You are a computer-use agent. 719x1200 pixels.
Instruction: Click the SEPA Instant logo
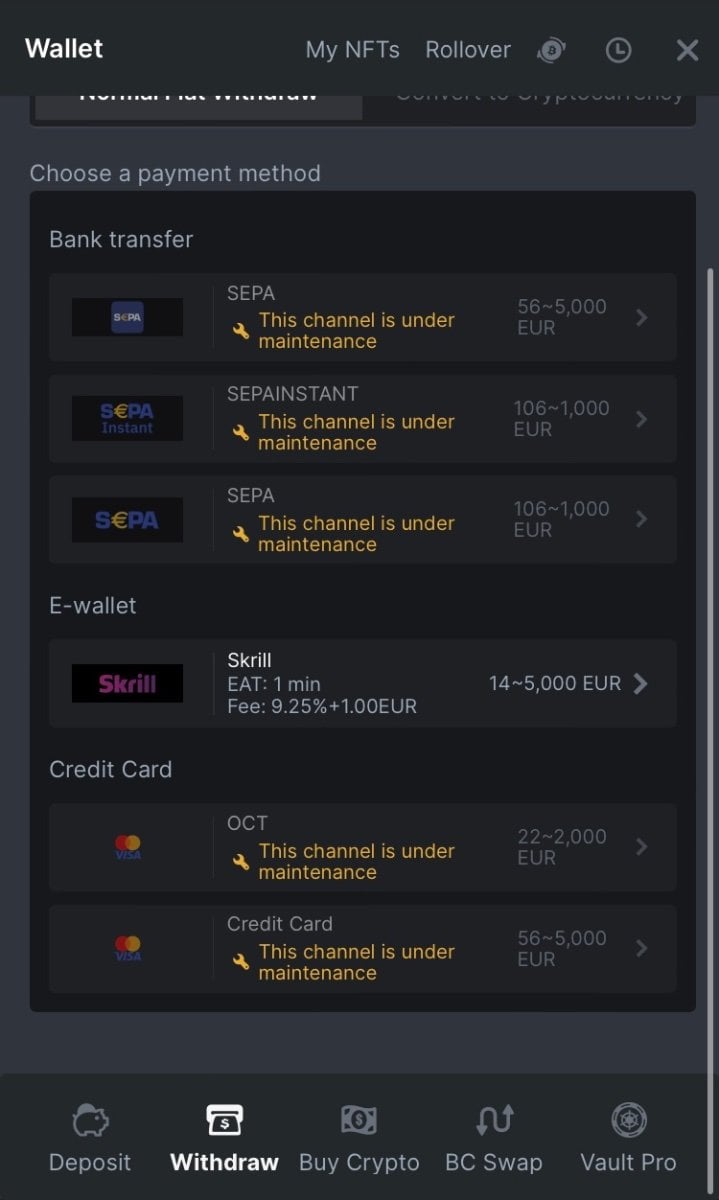[x=127, y=418]
